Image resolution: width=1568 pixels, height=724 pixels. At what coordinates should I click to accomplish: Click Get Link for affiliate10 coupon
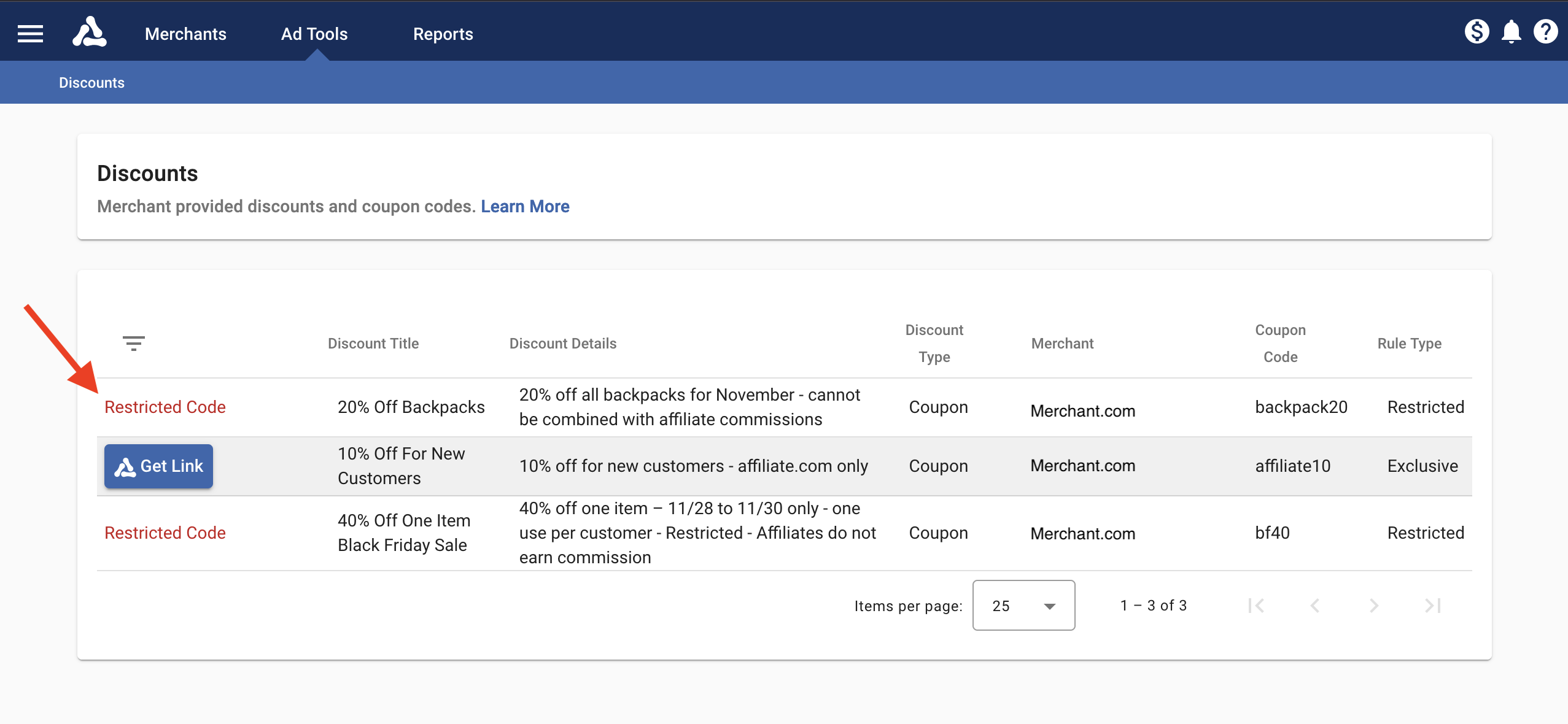coord(158,466)
